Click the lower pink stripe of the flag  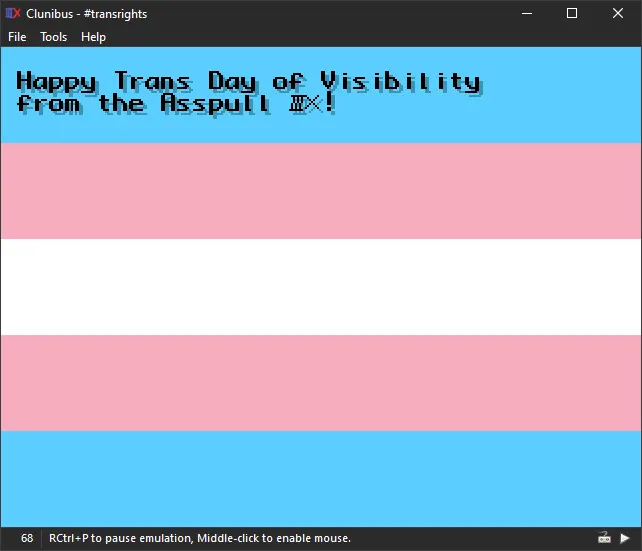point(321,382)
